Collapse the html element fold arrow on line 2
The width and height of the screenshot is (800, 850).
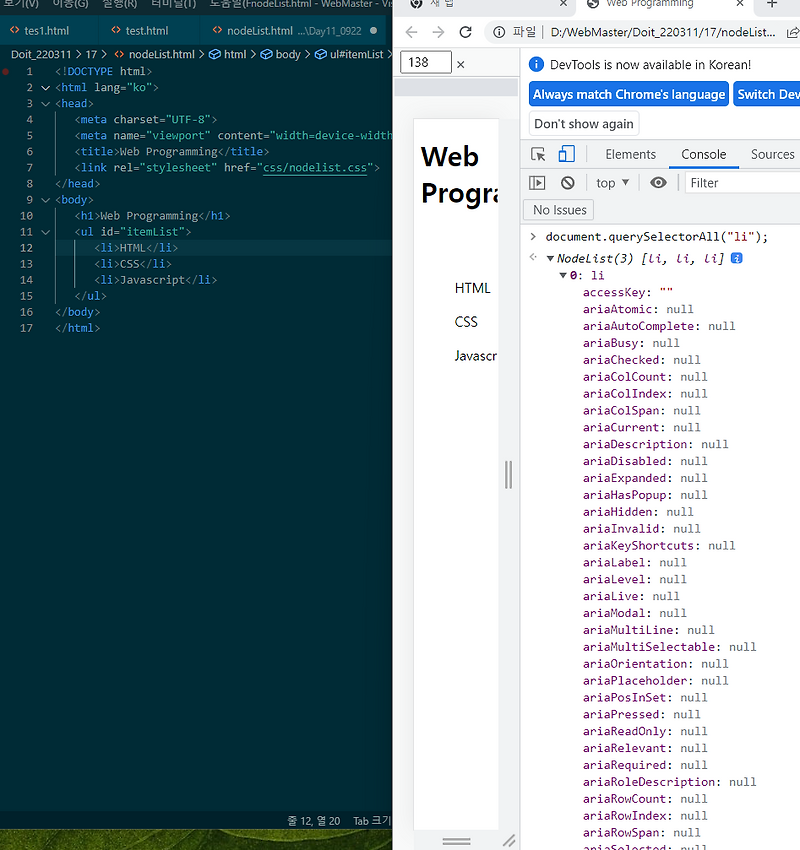[x=44, y=87]
